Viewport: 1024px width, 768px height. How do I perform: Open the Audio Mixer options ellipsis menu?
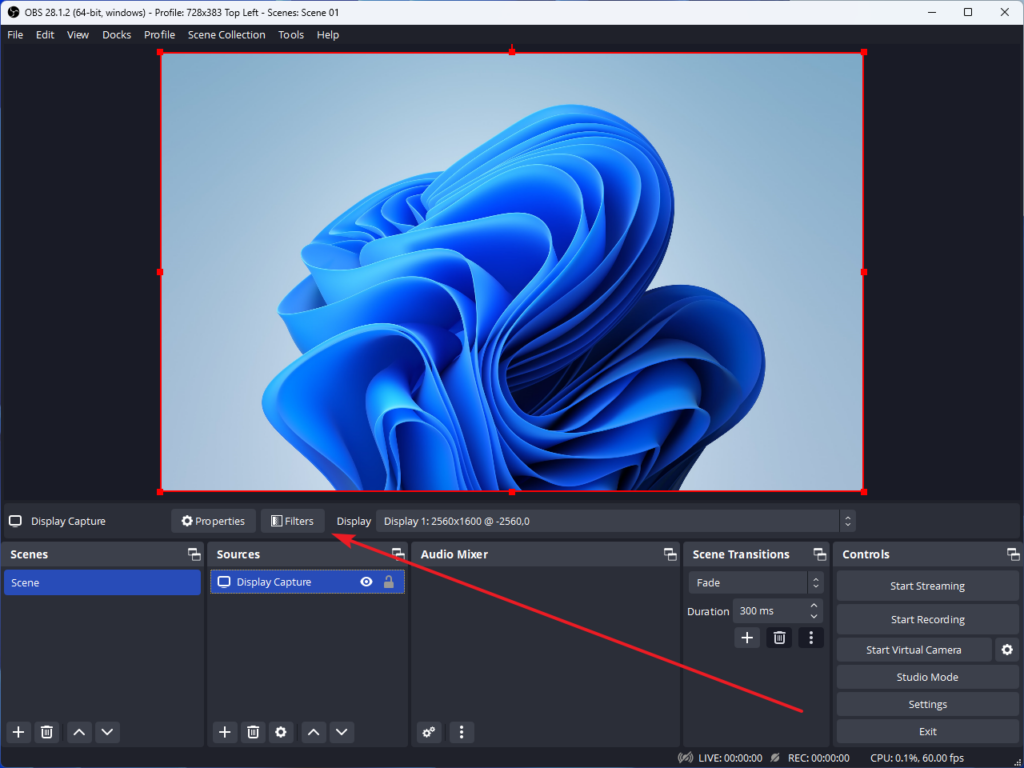461,732
